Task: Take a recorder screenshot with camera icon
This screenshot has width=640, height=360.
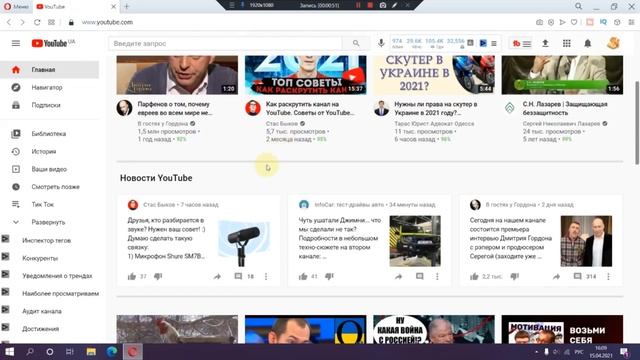Action: click(382, 5)
